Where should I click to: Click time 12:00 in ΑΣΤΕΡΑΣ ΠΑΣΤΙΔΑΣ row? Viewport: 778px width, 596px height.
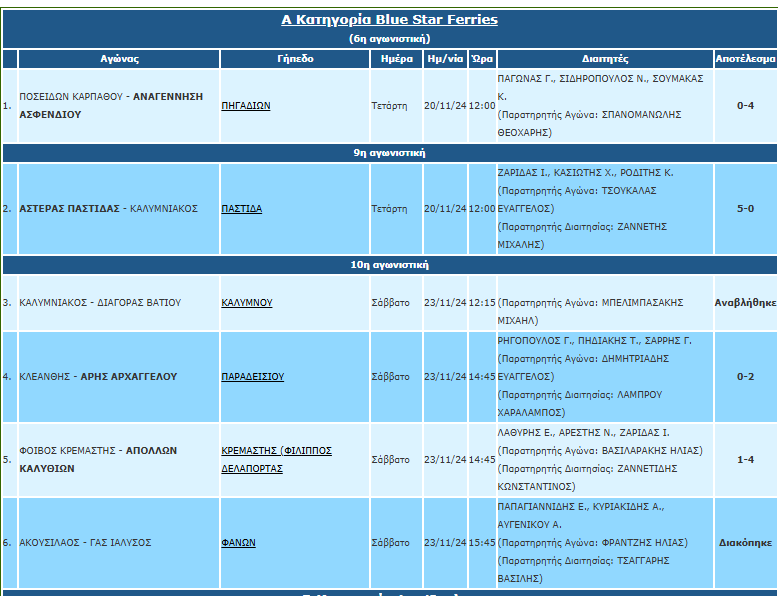tap(482, 209)
